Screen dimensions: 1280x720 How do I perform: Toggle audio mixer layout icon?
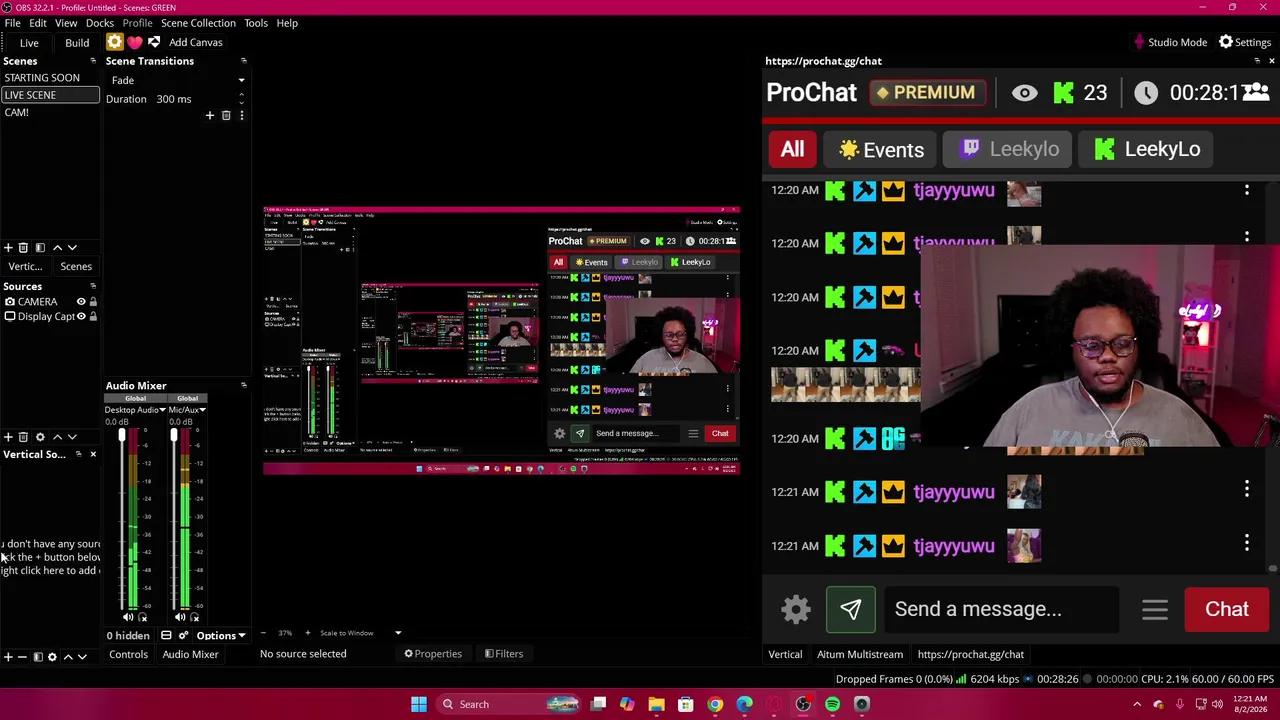pos(166,635)
